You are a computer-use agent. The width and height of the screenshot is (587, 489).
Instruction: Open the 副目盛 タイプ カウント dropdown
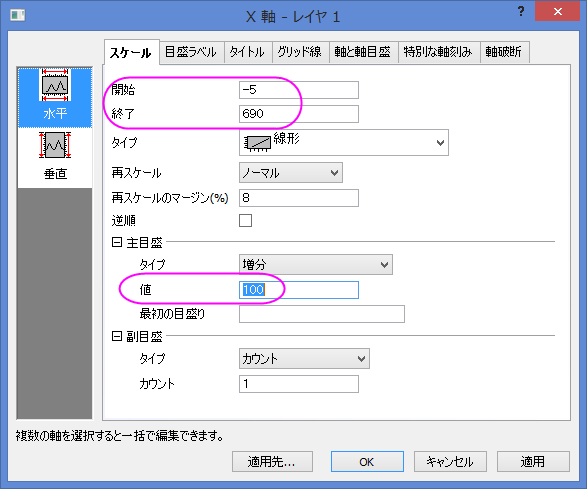304,359
